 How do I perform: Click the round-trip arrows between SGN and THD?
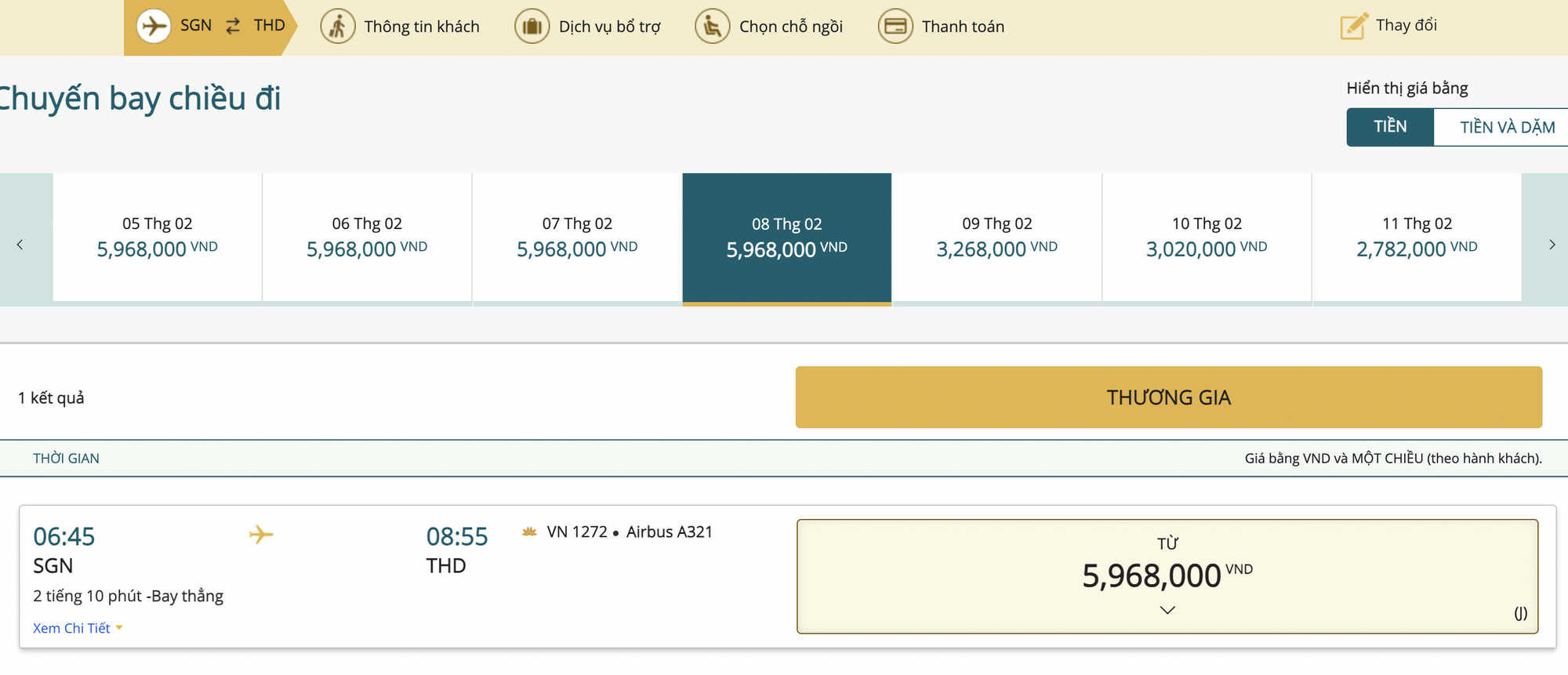233,26
